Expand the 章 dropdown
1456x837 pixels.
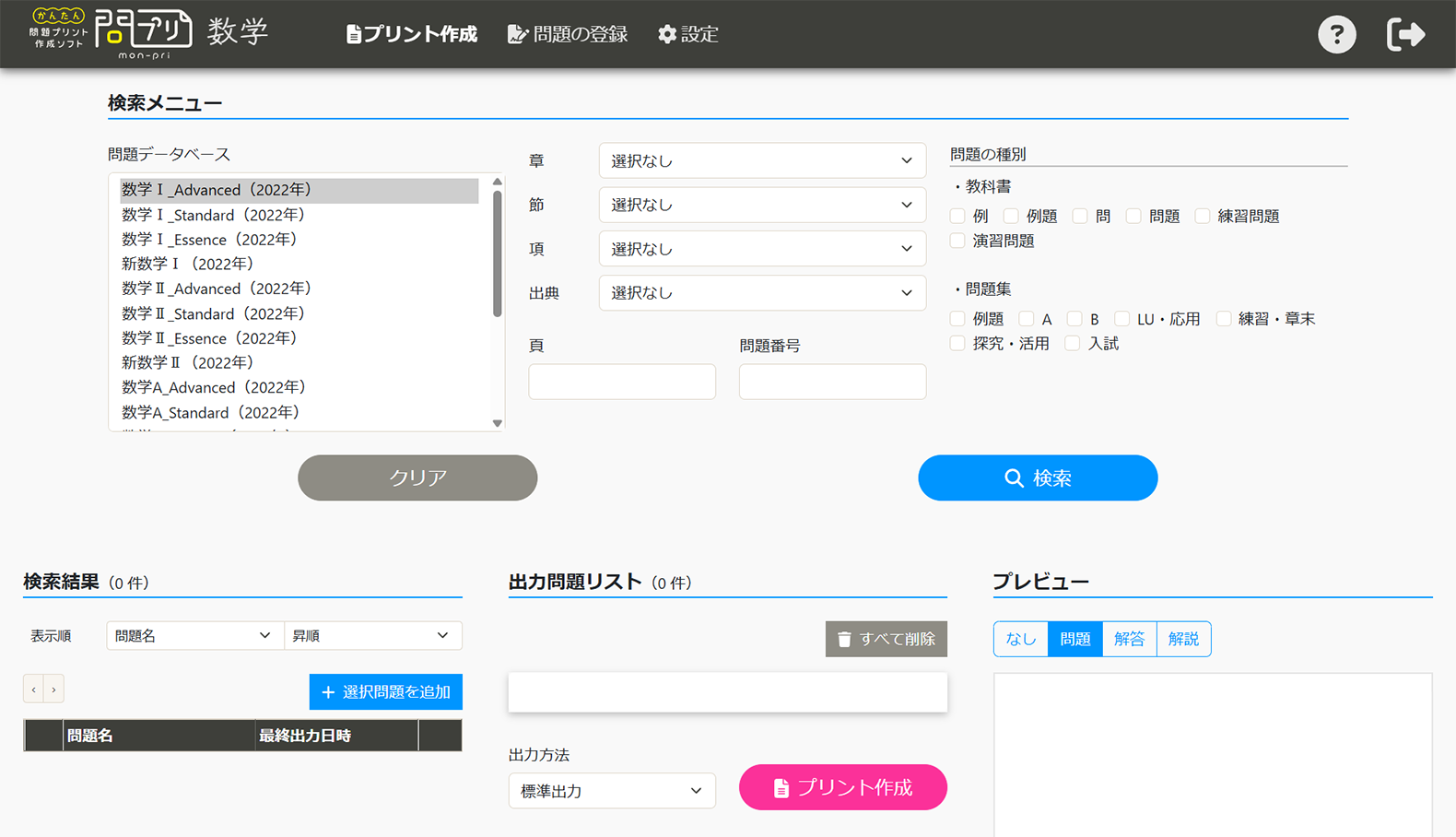(762, 161)
